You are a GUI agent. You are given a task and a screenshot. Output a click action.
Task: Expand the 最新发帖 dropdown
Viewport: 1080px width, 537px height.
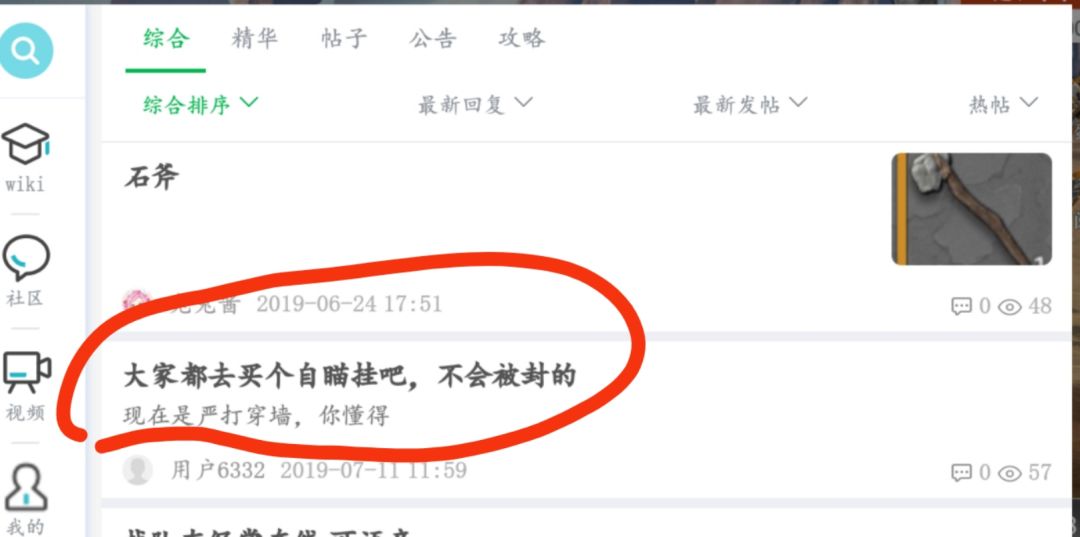(x=750, y=105)
